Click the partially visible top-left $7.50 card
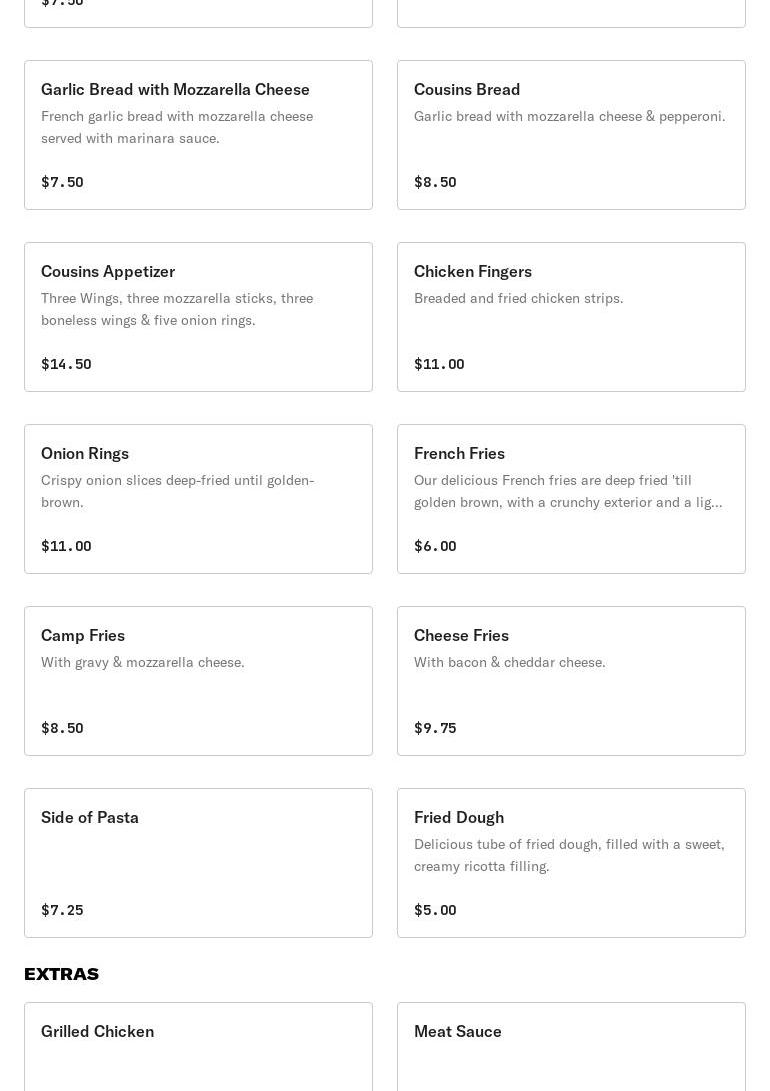The image size is (770, 1091). click(198, 14)
